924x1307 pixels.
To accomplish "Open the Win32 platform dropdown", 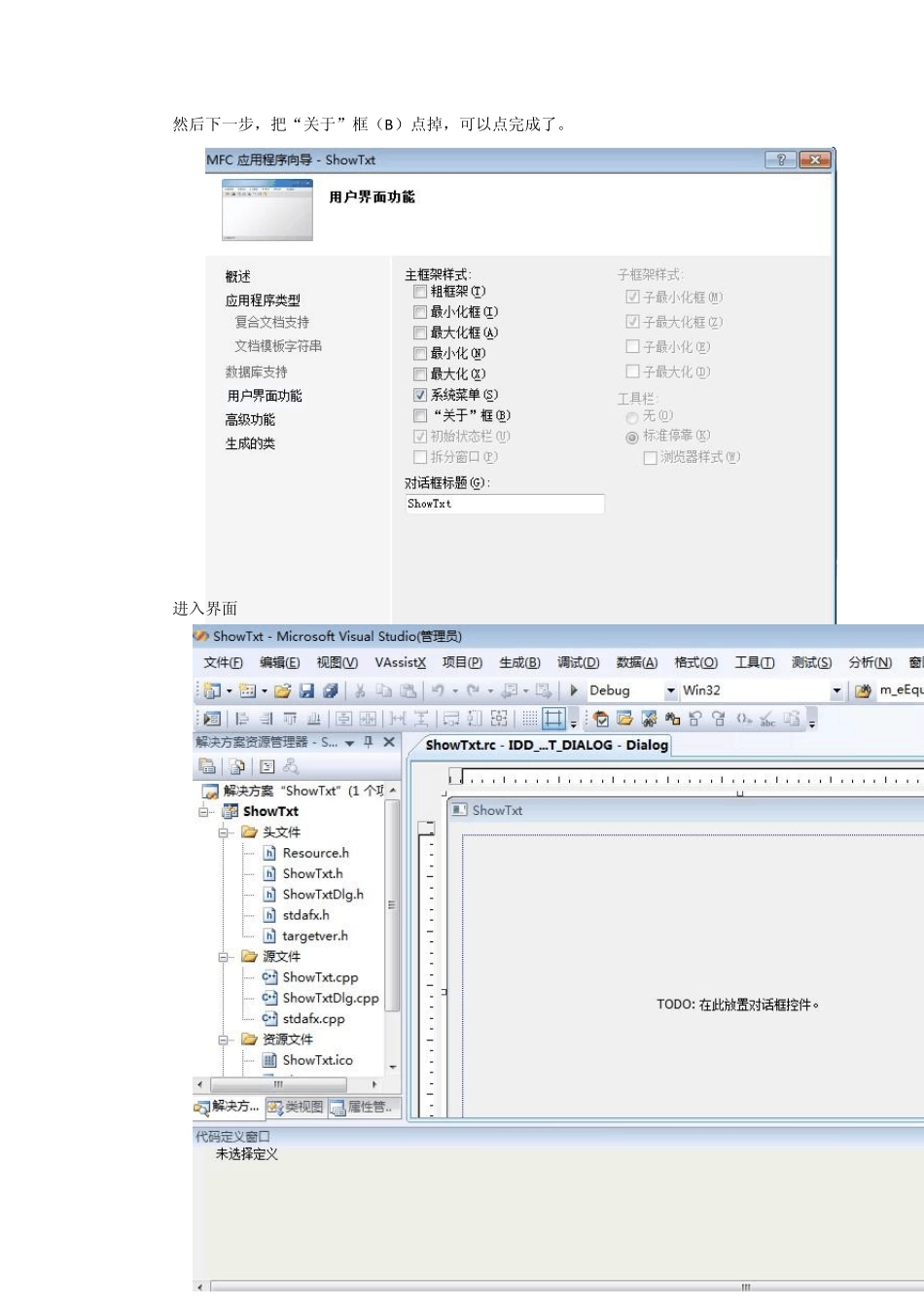I will pyautogui.click(x=836, y=690).
